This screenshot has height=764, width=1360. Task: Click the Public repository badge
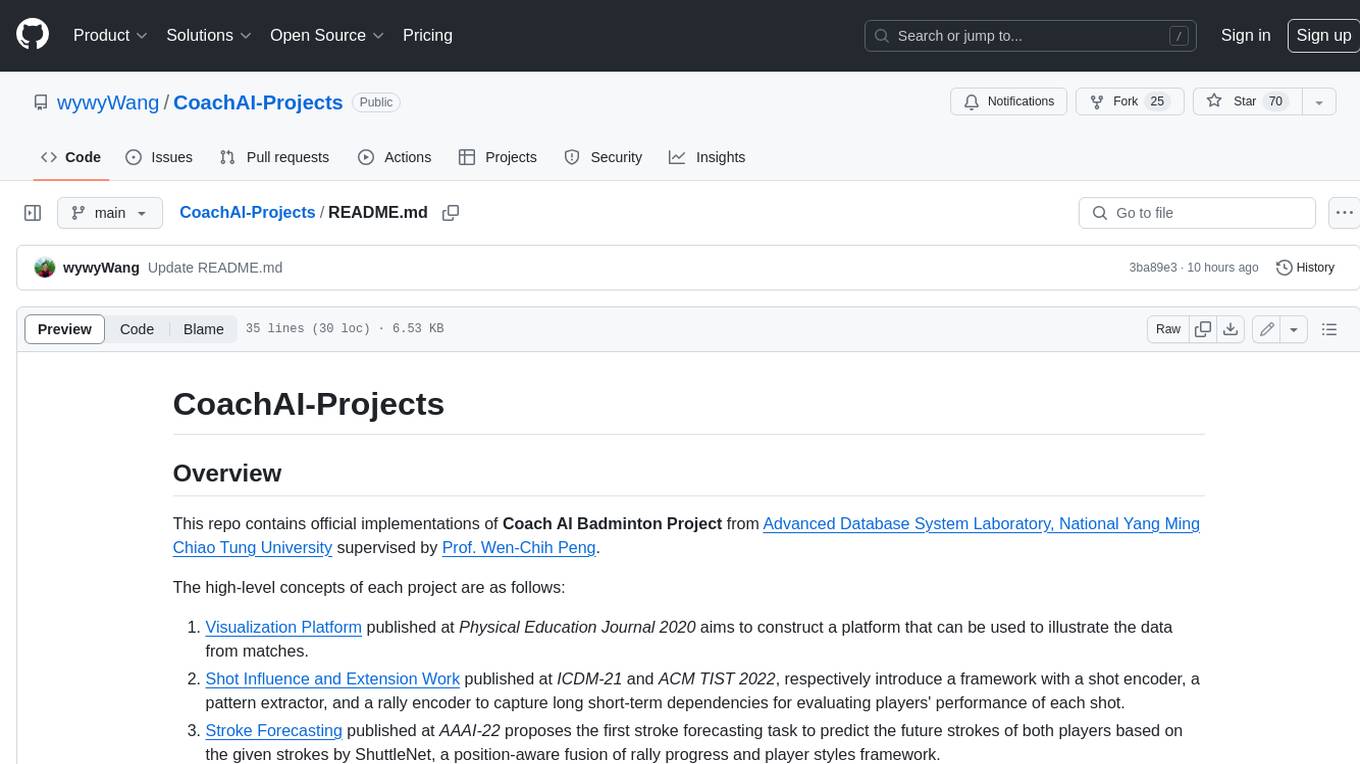(x=376, y=102)
